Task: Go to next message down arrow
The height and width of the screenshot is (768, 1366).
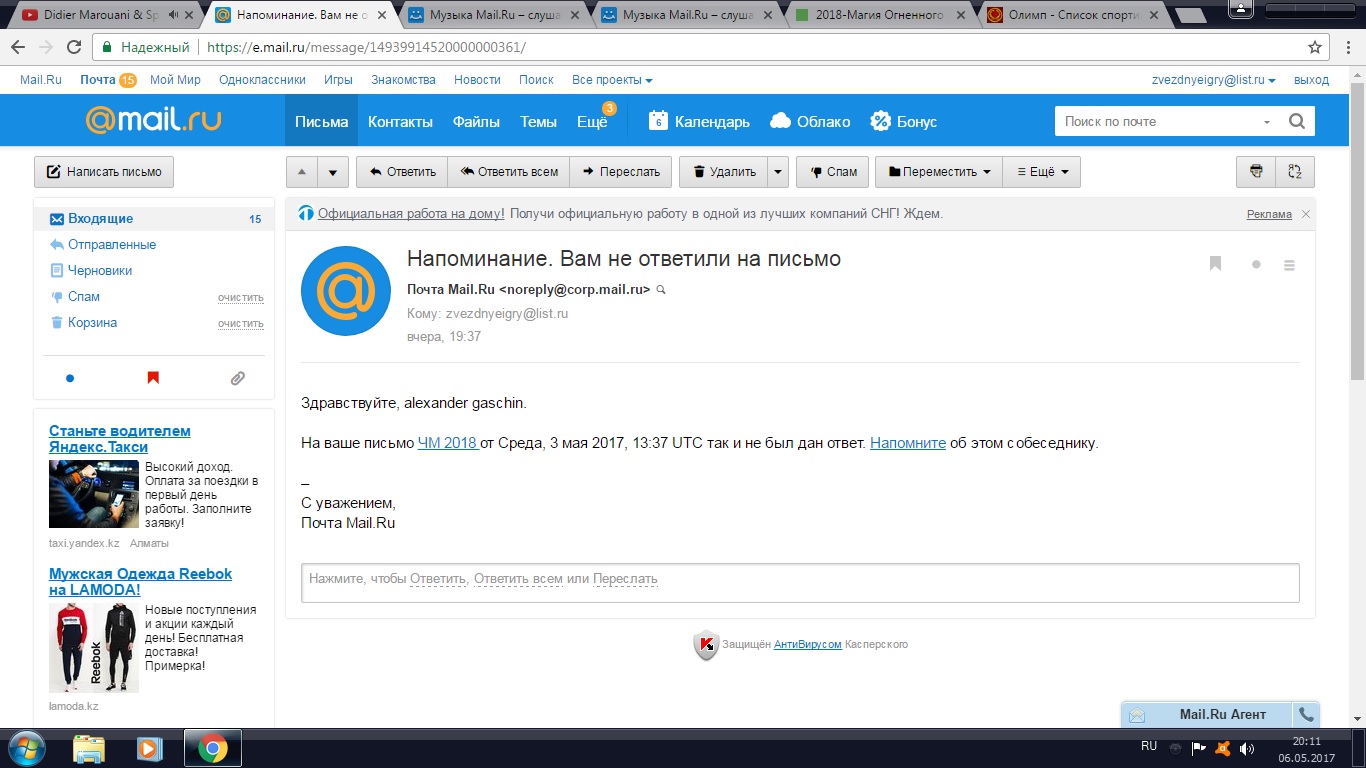Action: tap(333, 172)
